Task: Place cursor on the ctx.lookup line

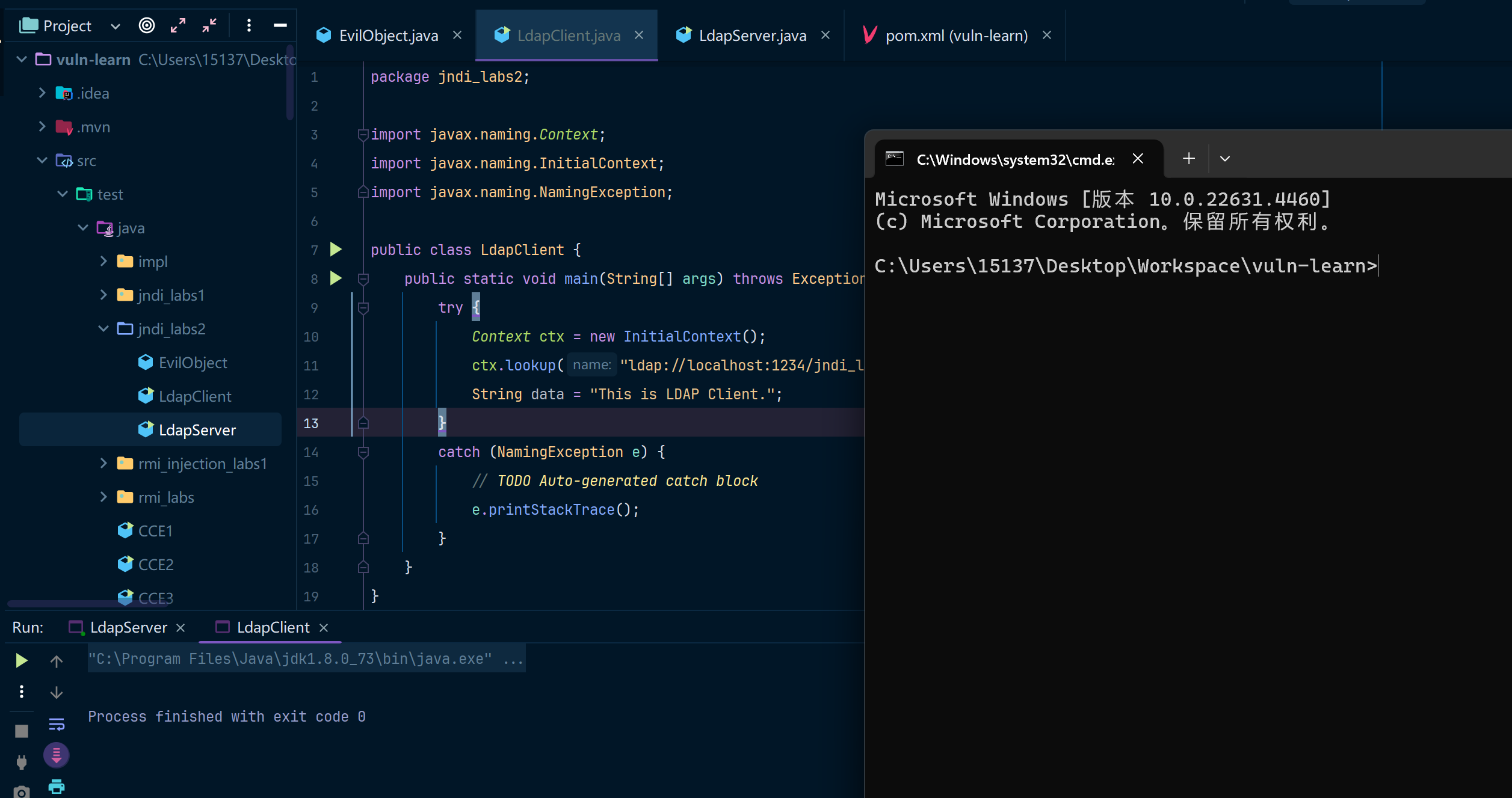Action: tap(668, 365)
